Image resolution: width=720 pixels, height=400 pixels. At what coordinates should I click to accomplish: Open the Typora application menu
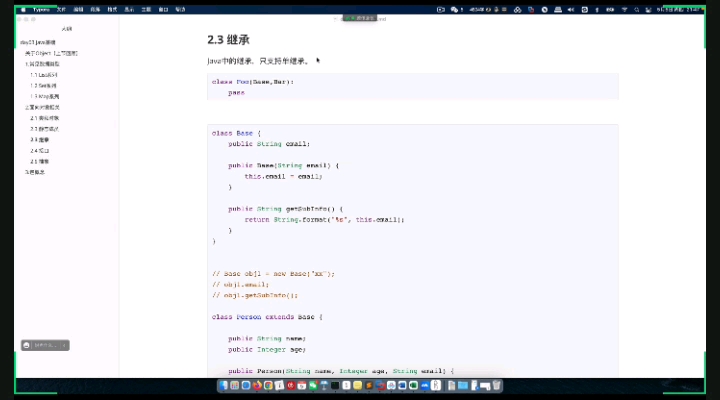click(41, 9)
